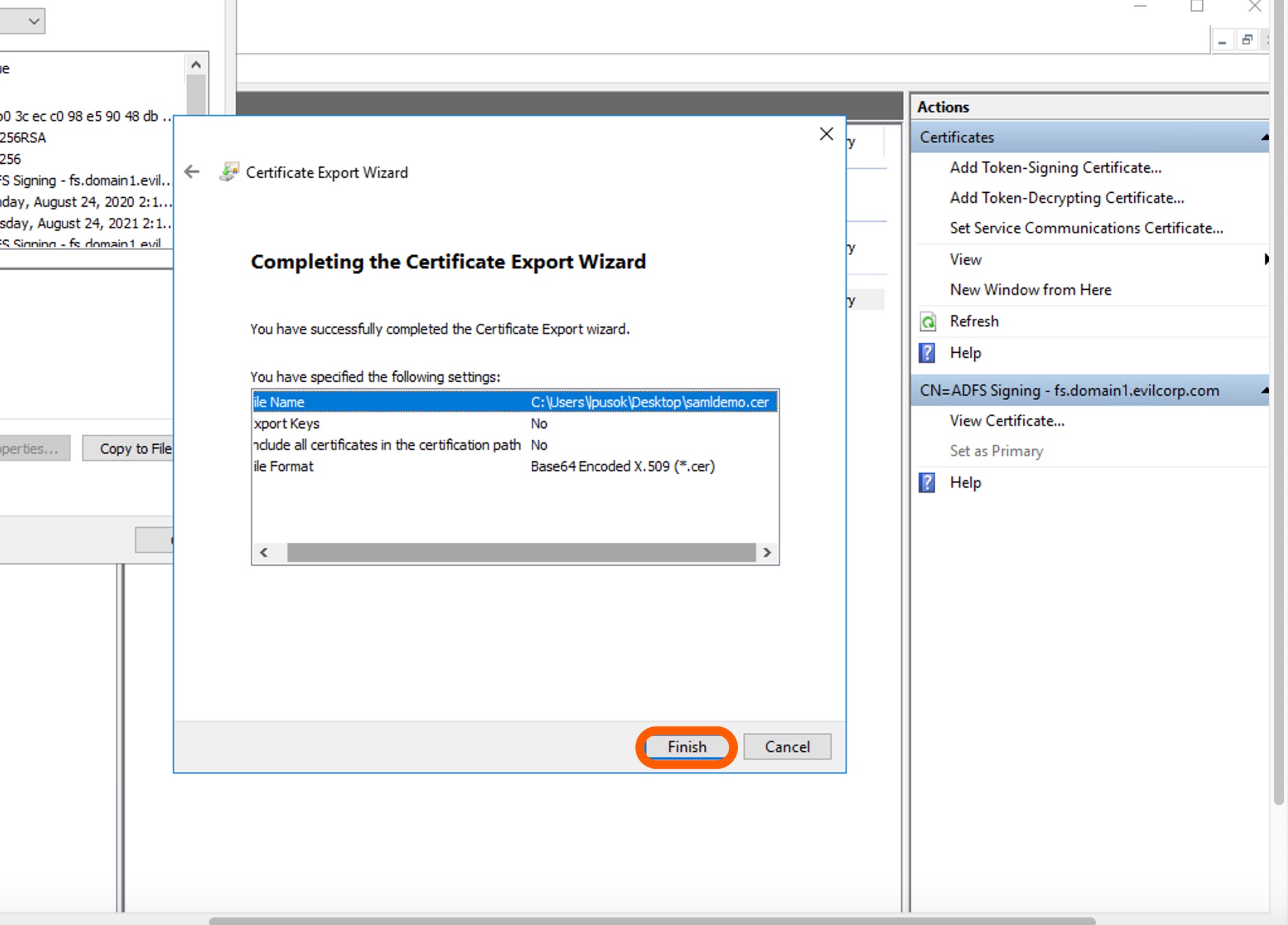
Task: Select View Certificate action
Action: tap(1006, 421)
